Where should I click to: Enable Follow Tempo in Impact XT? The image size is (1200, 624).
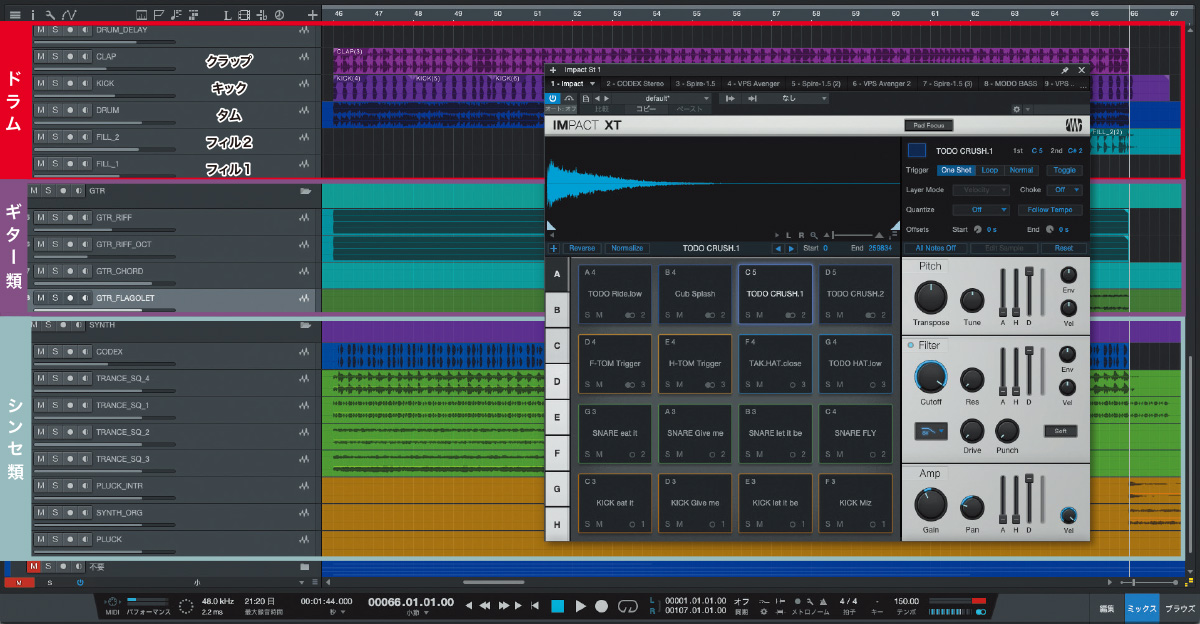(x=1050, y=210)
